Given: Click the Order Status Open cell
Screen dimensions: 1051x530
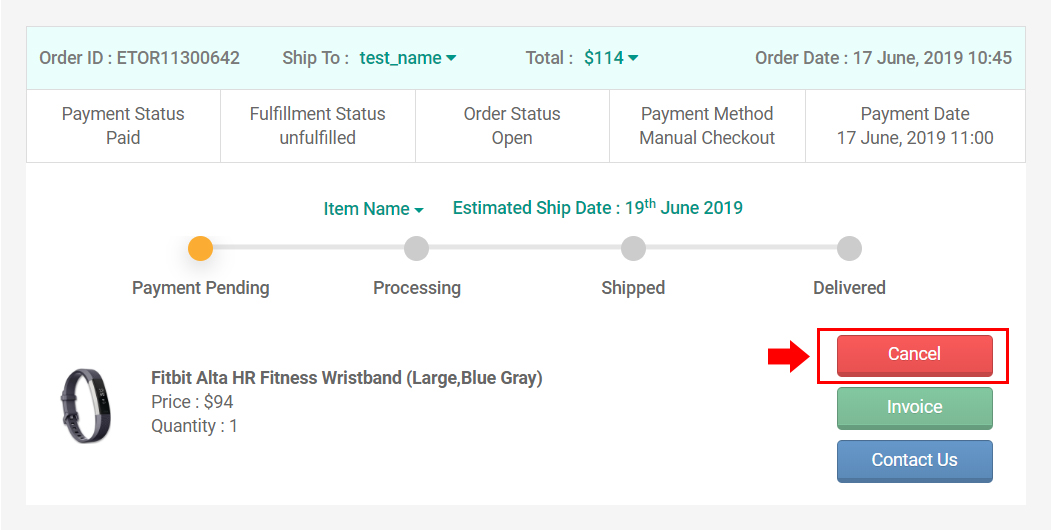Looking at the screenshot, I should [512, 126].
